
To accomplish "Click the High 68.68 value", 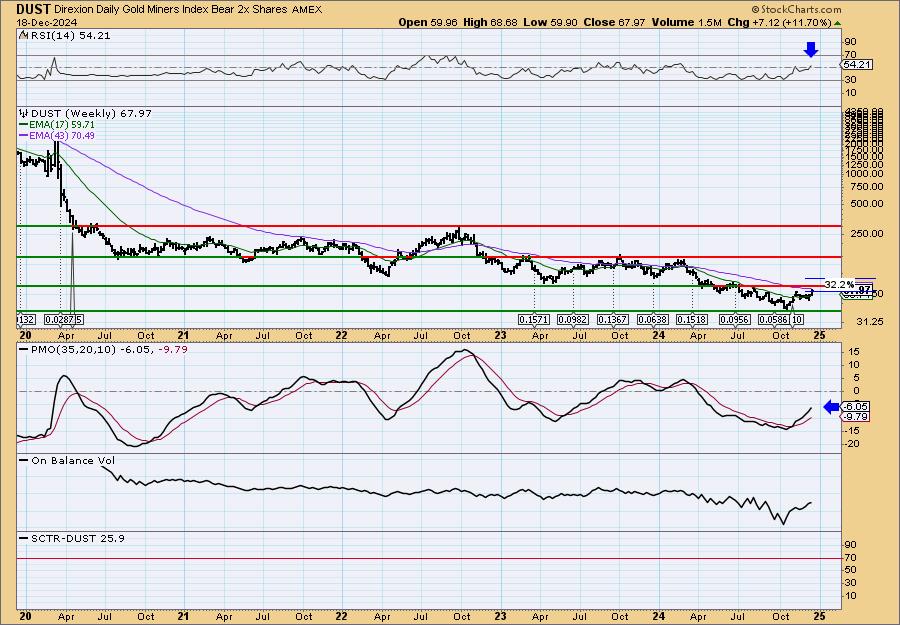I will pos(490,22).
